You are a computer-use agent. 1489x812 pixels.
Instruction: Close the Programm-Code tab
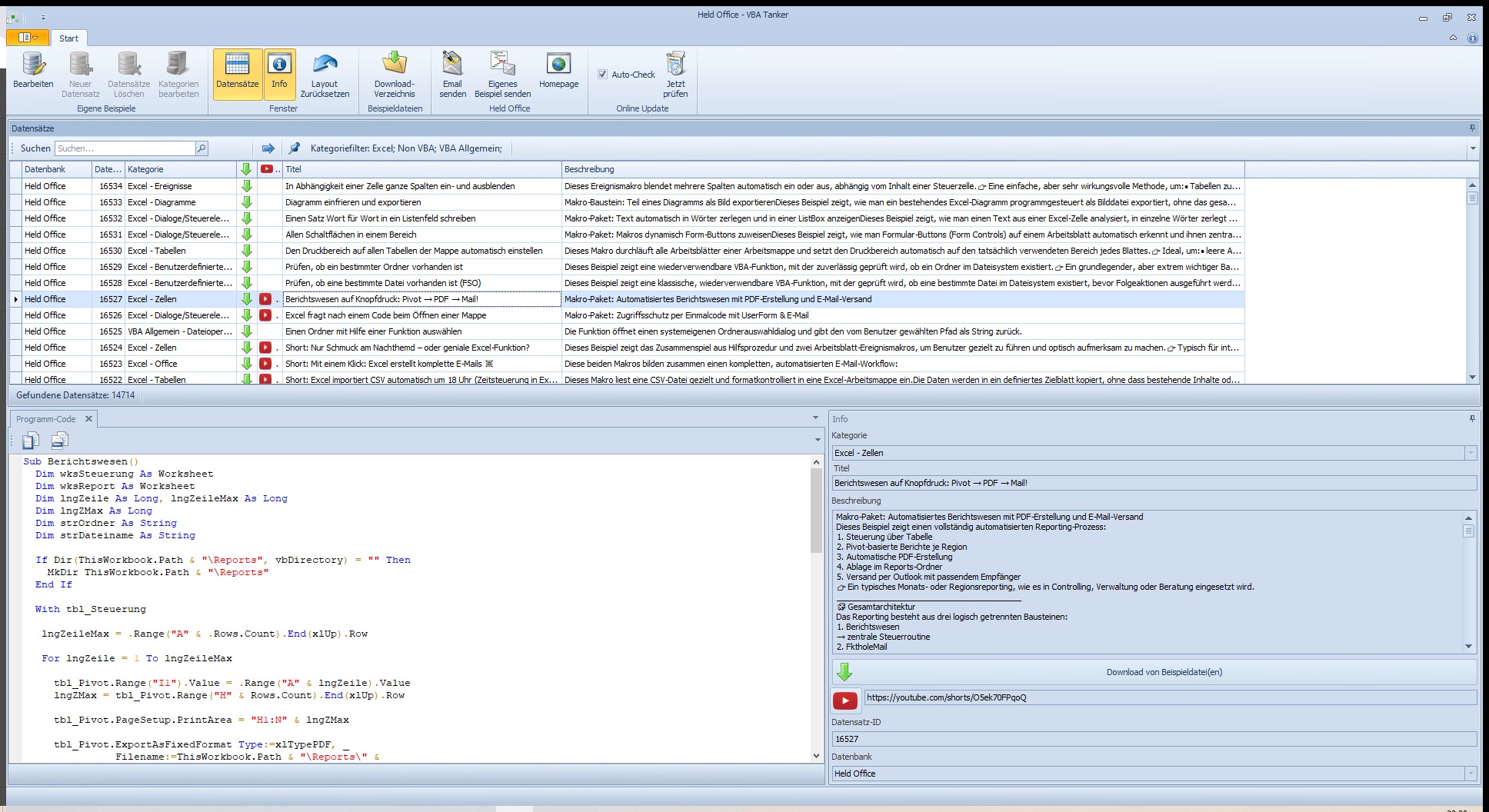88,419
